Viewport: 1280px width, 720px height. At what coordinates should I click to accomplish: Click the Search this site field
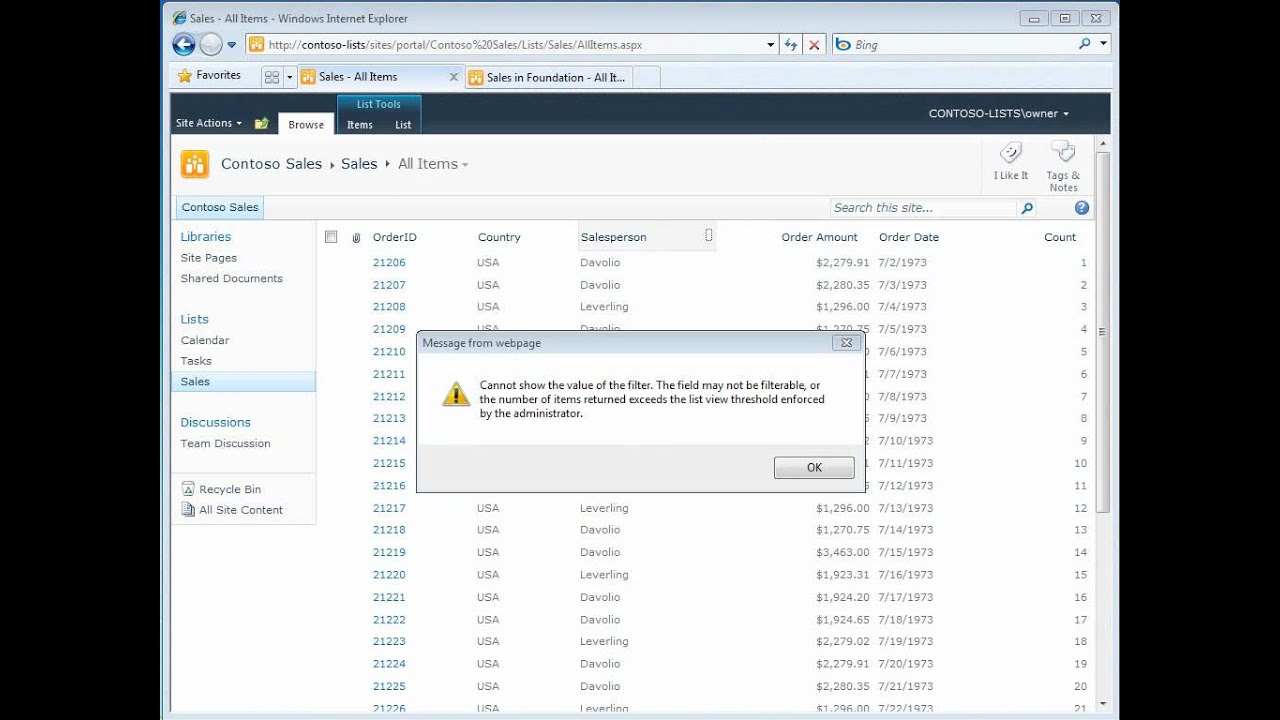[923, 208]
